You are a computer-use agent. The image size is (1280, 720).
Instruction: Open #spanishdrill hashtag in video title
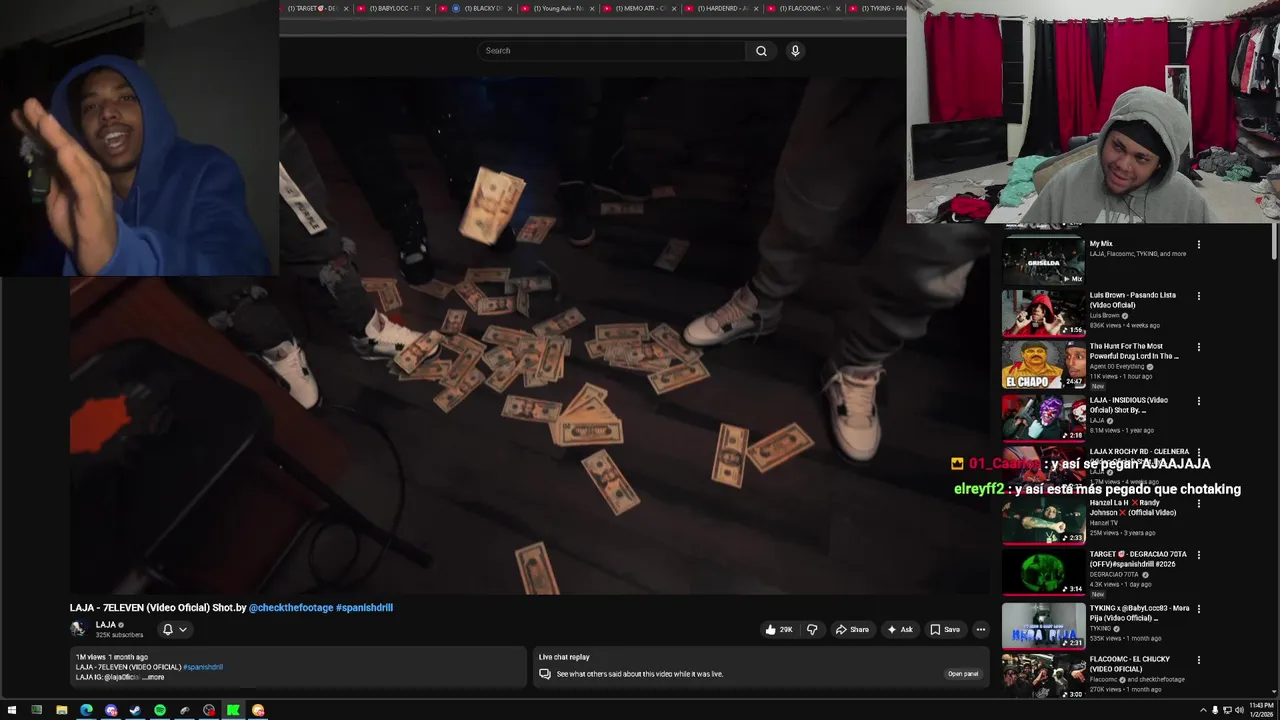click(x=364, y=607)
